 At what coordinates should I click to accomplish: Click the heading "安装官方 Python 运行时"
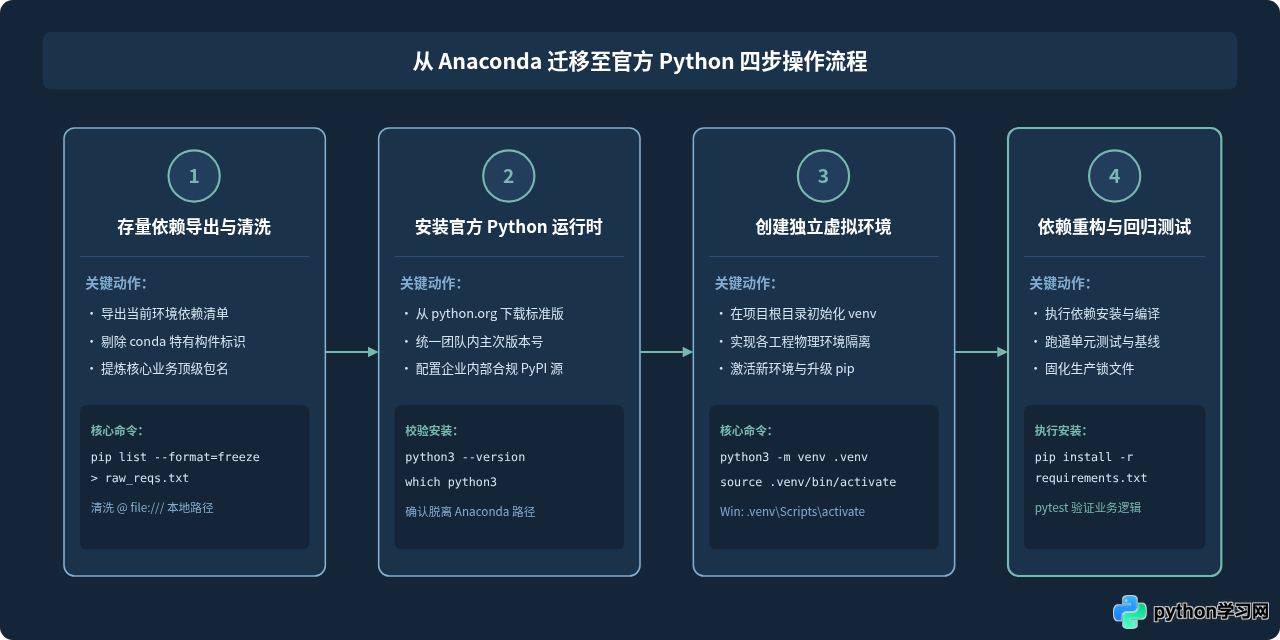[509, 227]
